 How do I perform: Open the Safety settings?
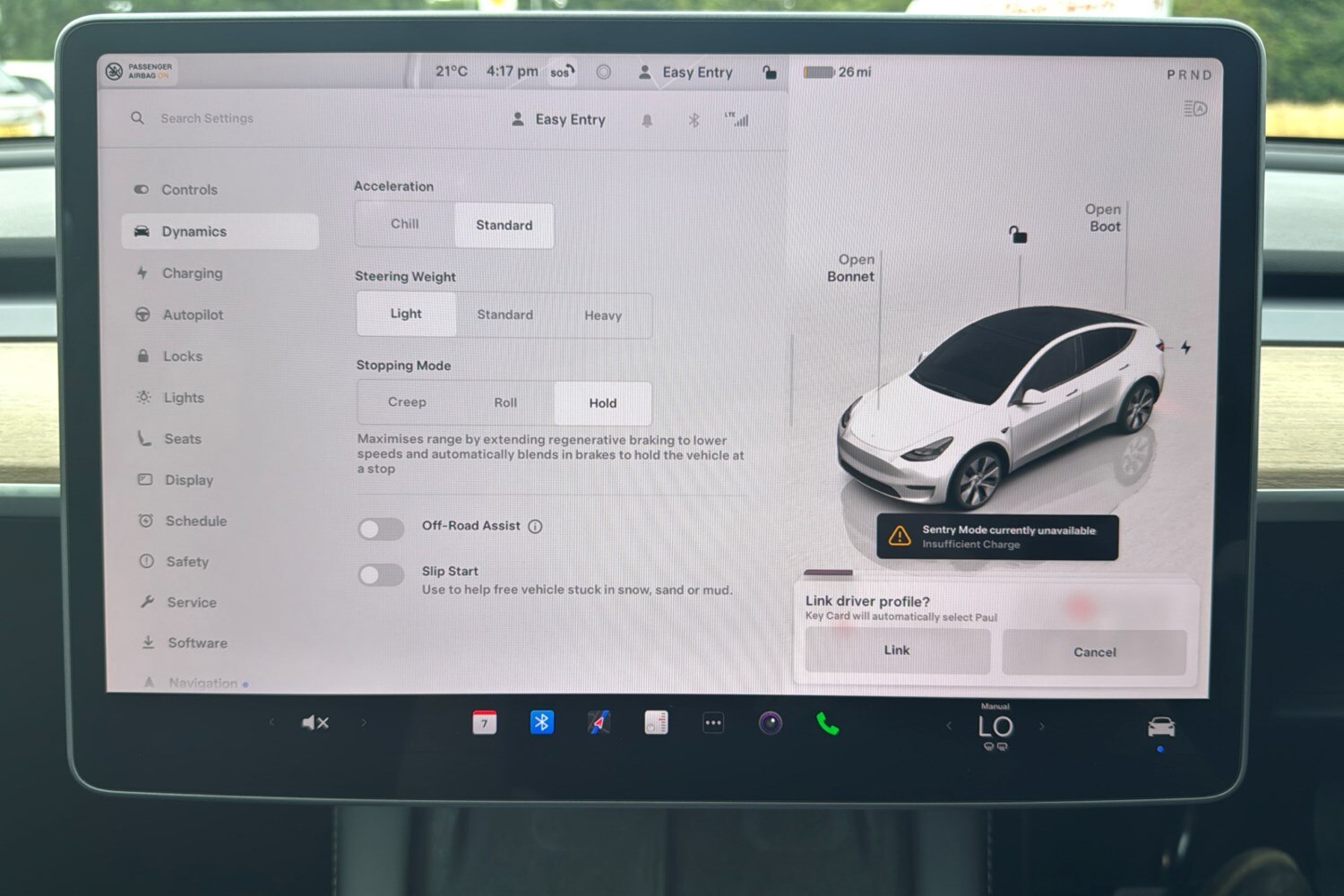175,562
